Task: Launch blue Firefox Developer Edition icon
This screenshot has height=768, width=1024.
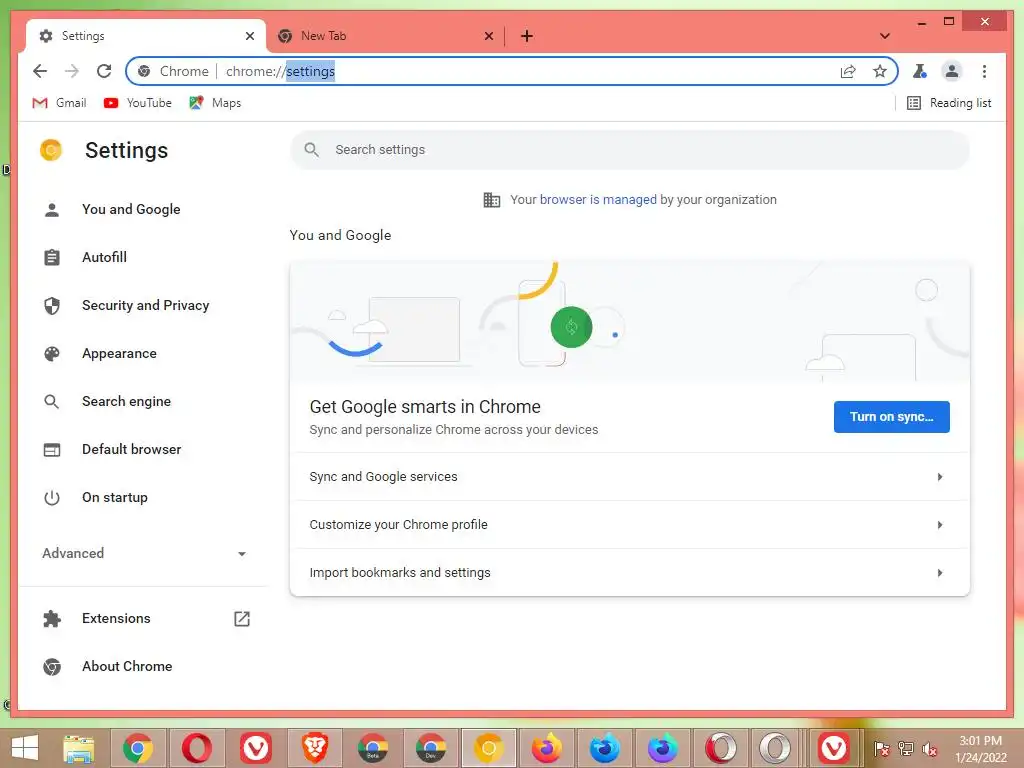Action: coord(605,748)
